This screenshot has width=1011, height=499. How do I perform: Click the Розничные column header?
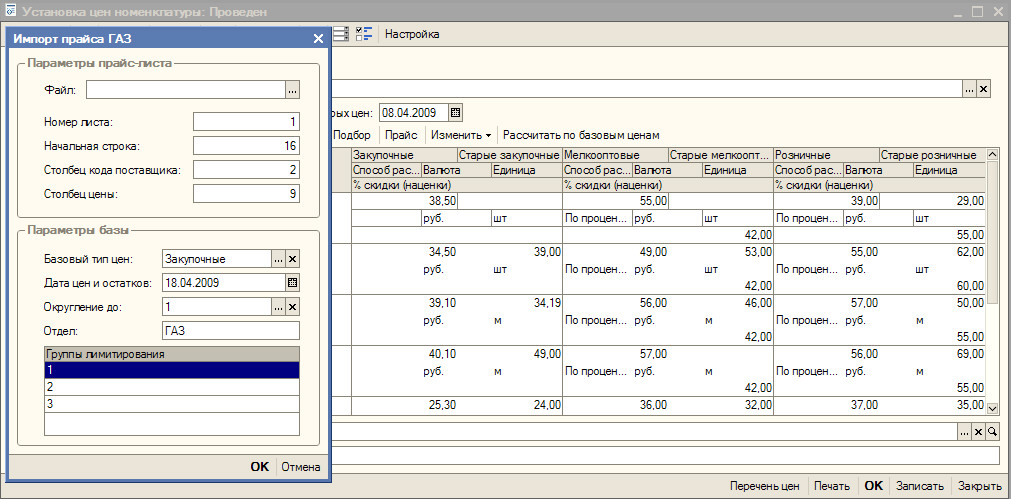[x=826, y=155]
